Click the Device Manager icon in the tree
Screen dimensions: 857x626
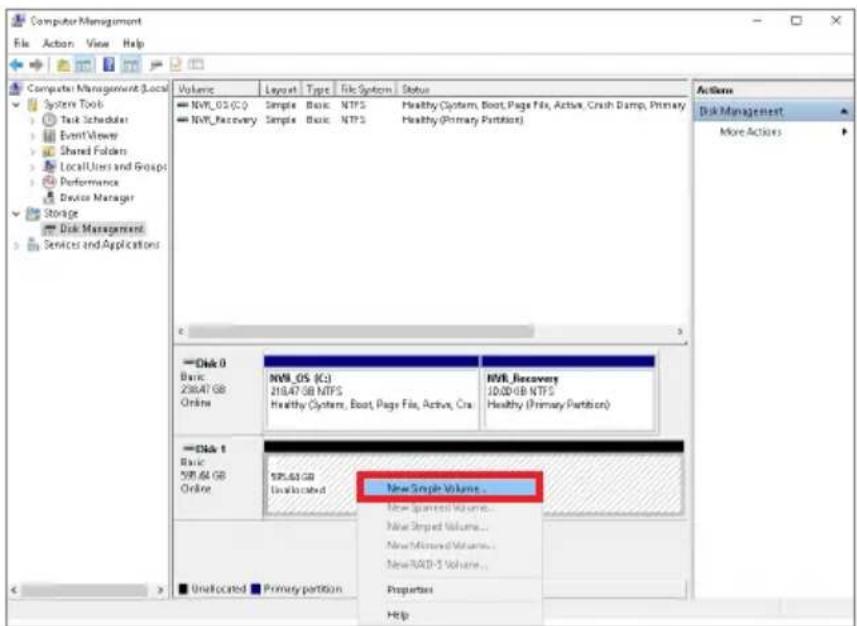pos(50,197)
